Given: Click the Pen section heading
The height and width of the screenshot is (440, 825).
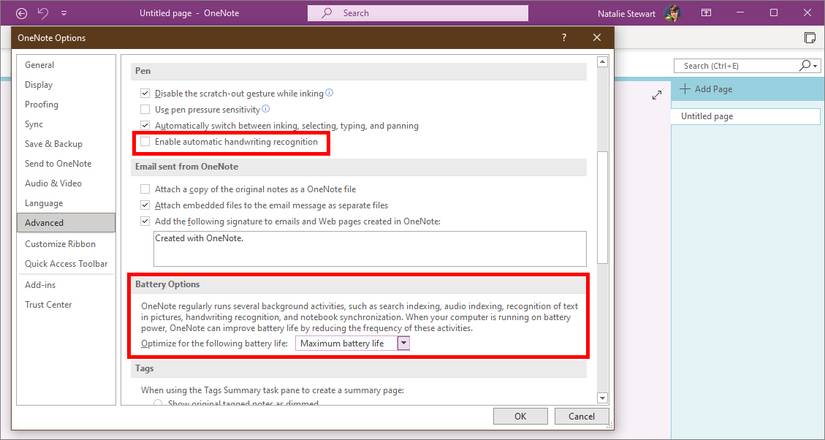Looking at the screenshot, I should 143,71.
